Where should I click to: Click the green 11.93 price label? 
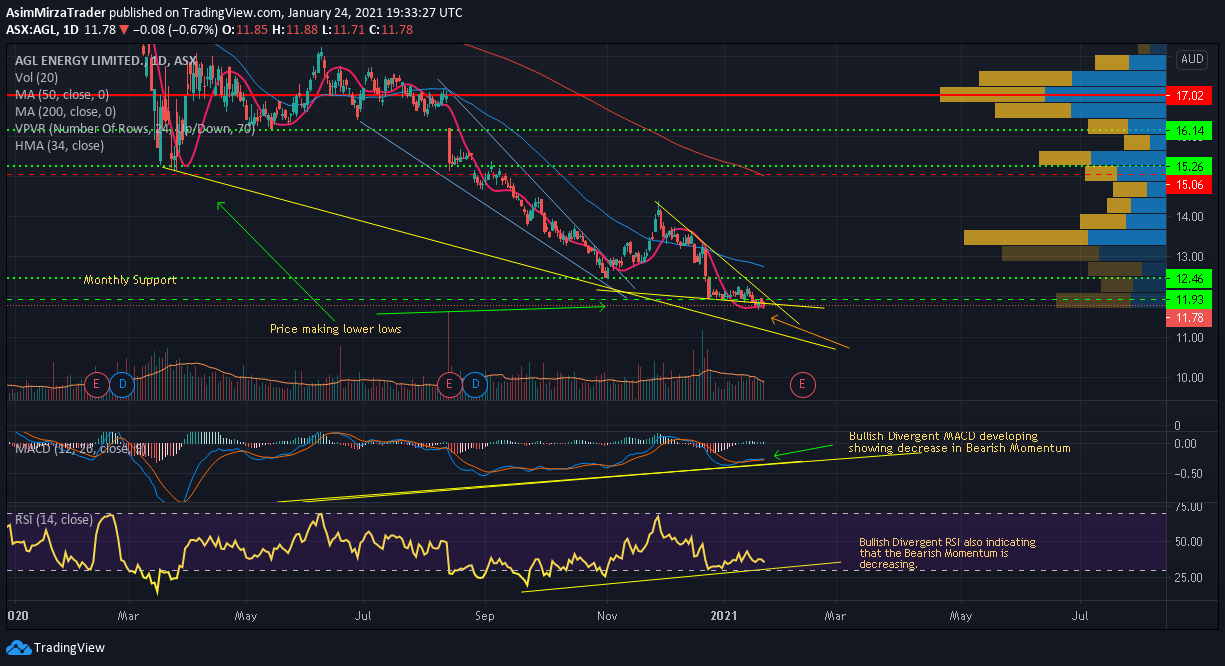pyautogui.click(x=1189, y=300)
